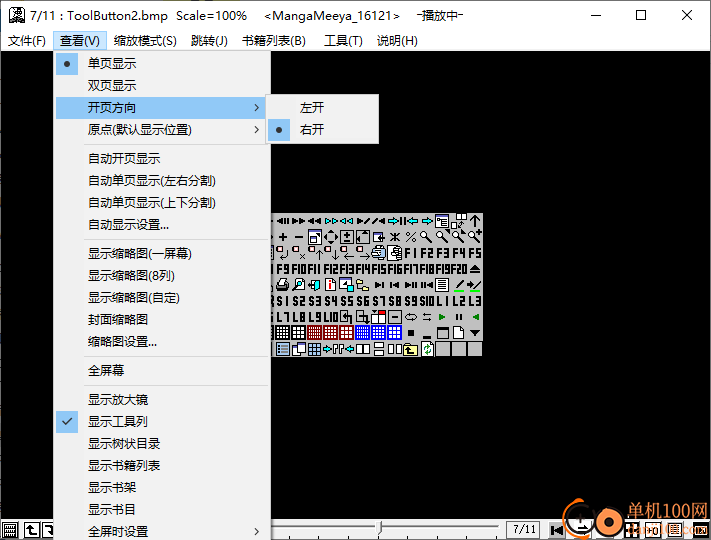The width and height of the screenshot is (711, 540).
Task: Click the 7/11 page number field
Action: click(x=524, y=529)
